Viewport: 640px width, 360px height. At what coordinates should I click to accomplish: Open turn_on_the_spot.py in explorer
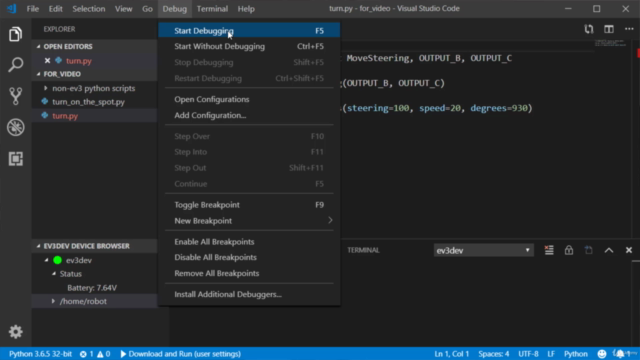(x=95, y=102)
